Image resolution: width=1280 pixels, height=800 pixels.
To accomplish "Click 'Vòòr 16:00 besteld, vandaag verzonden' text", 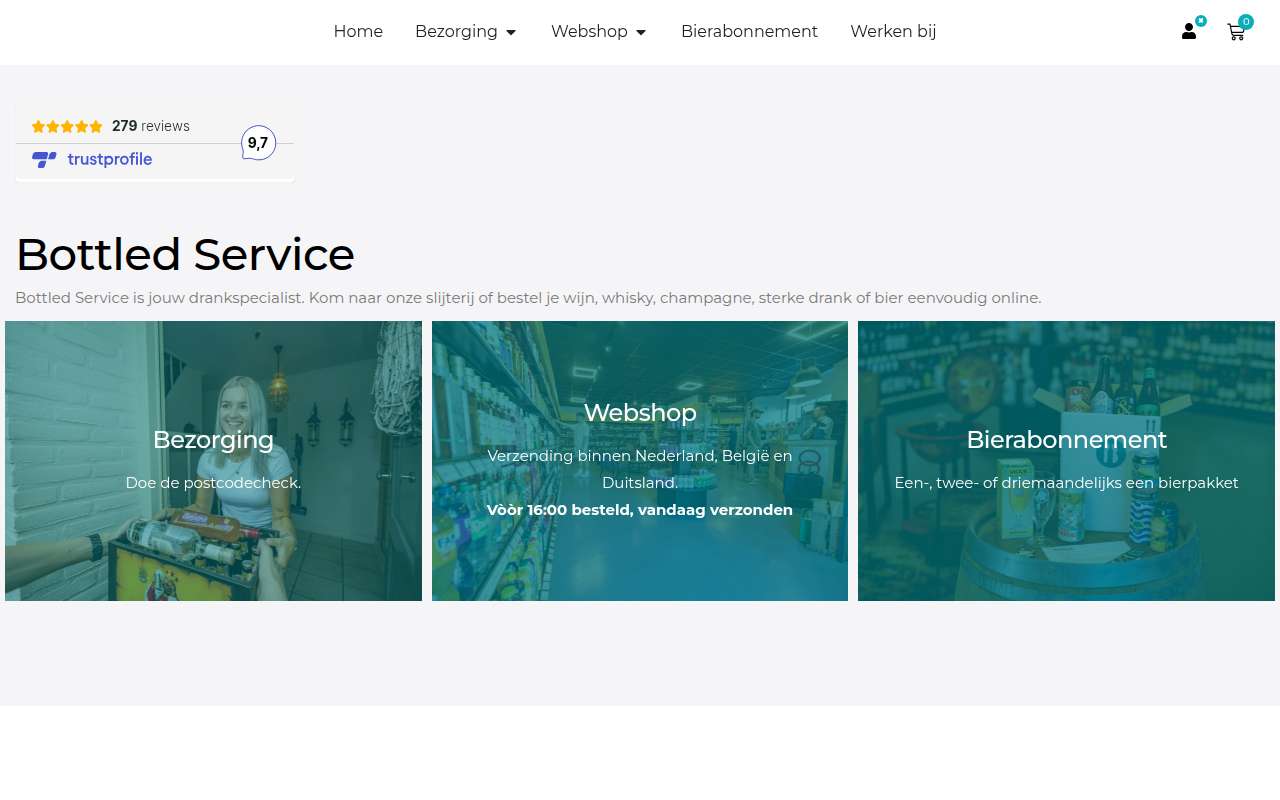I will coord(640,510).
